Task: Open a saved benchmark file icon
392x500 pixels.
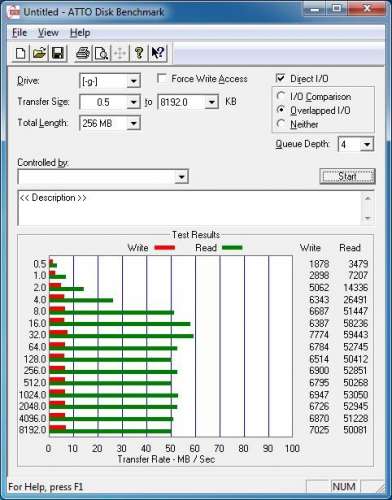Action: [x=39, y=53]
